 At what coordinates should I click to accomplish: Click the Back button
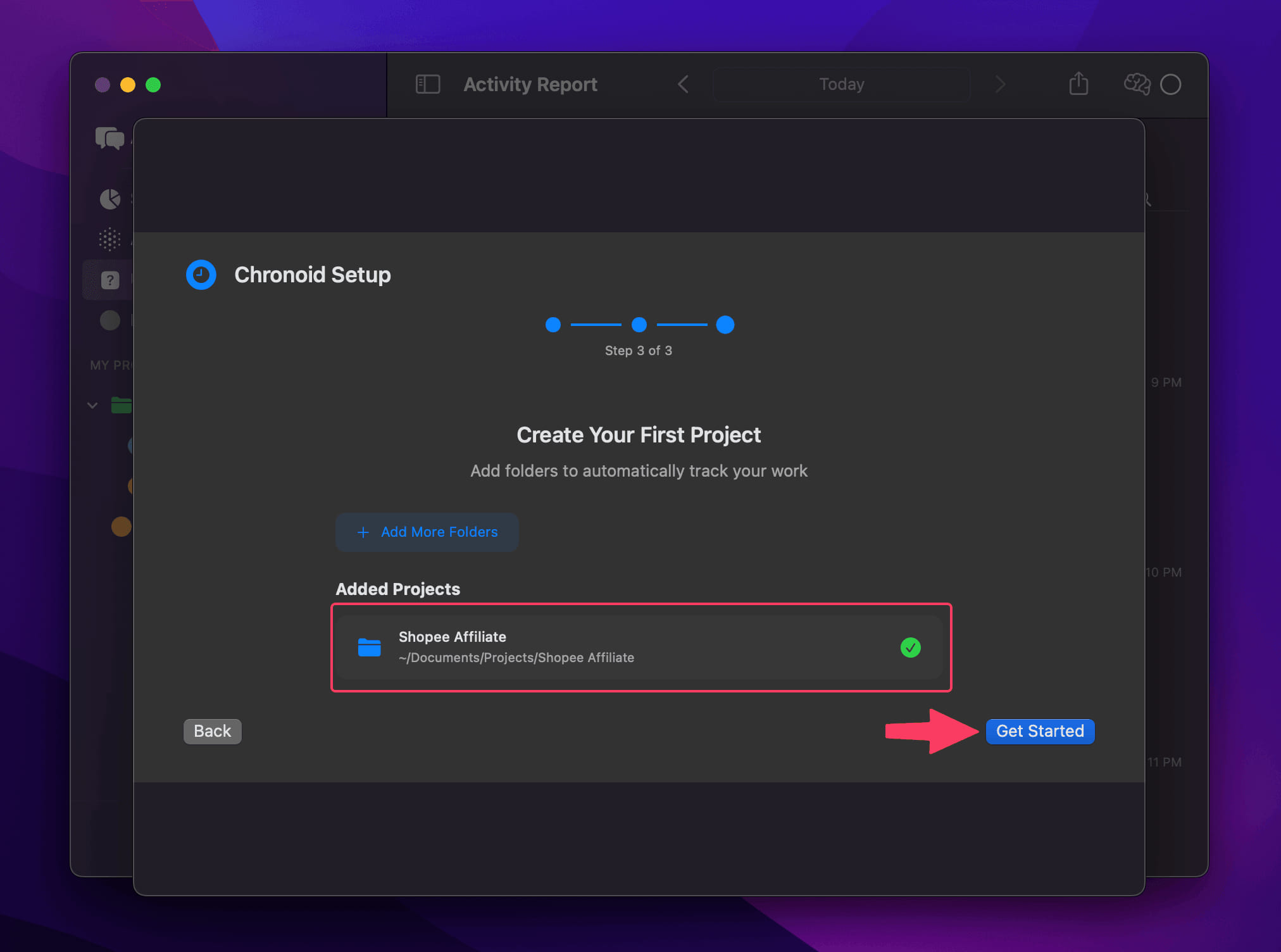tap(212, 731)
